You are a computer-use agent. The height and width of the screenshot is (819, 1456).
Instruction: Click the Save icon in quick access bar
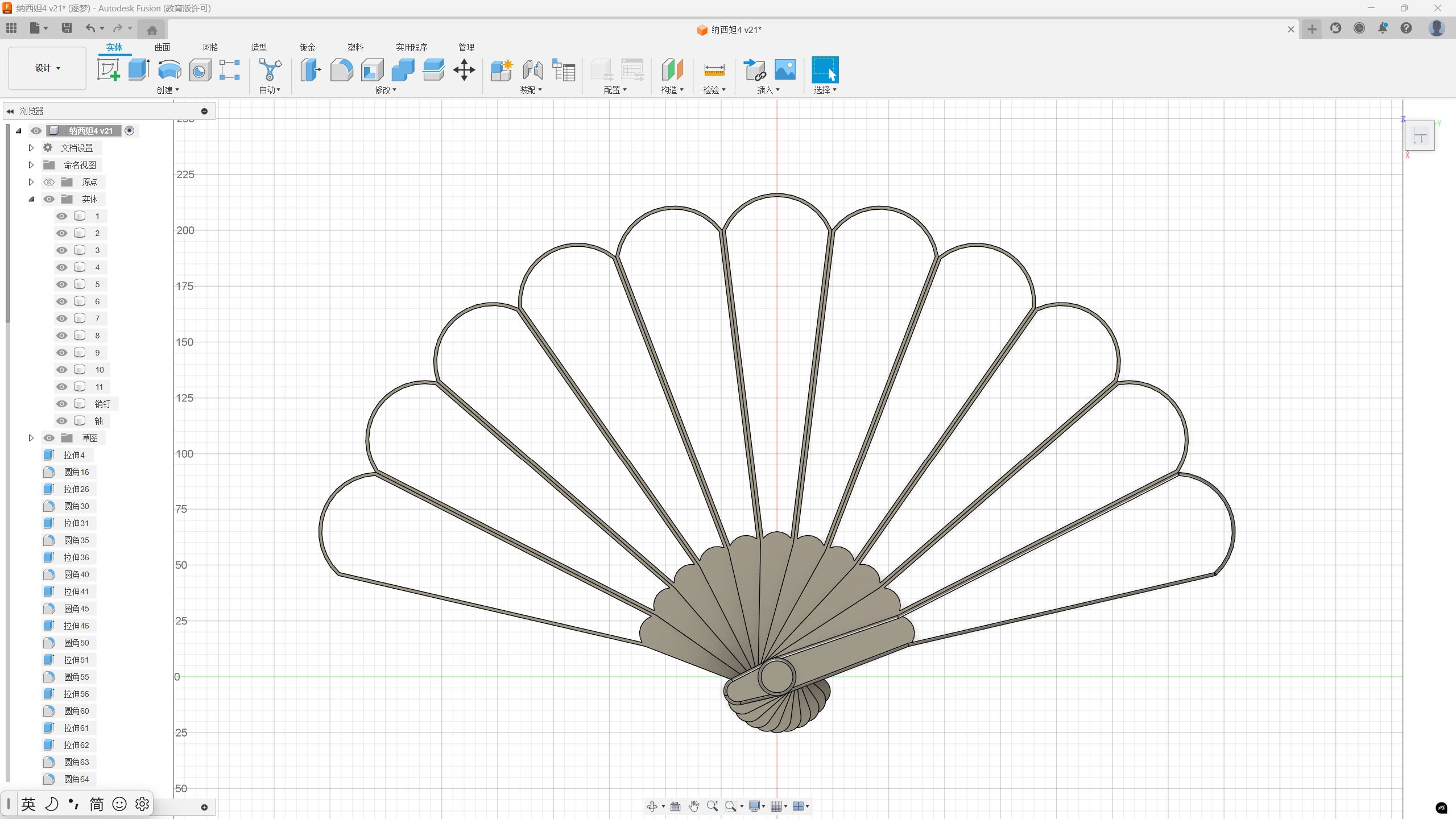pyautogui.click(x=67, y=28)
